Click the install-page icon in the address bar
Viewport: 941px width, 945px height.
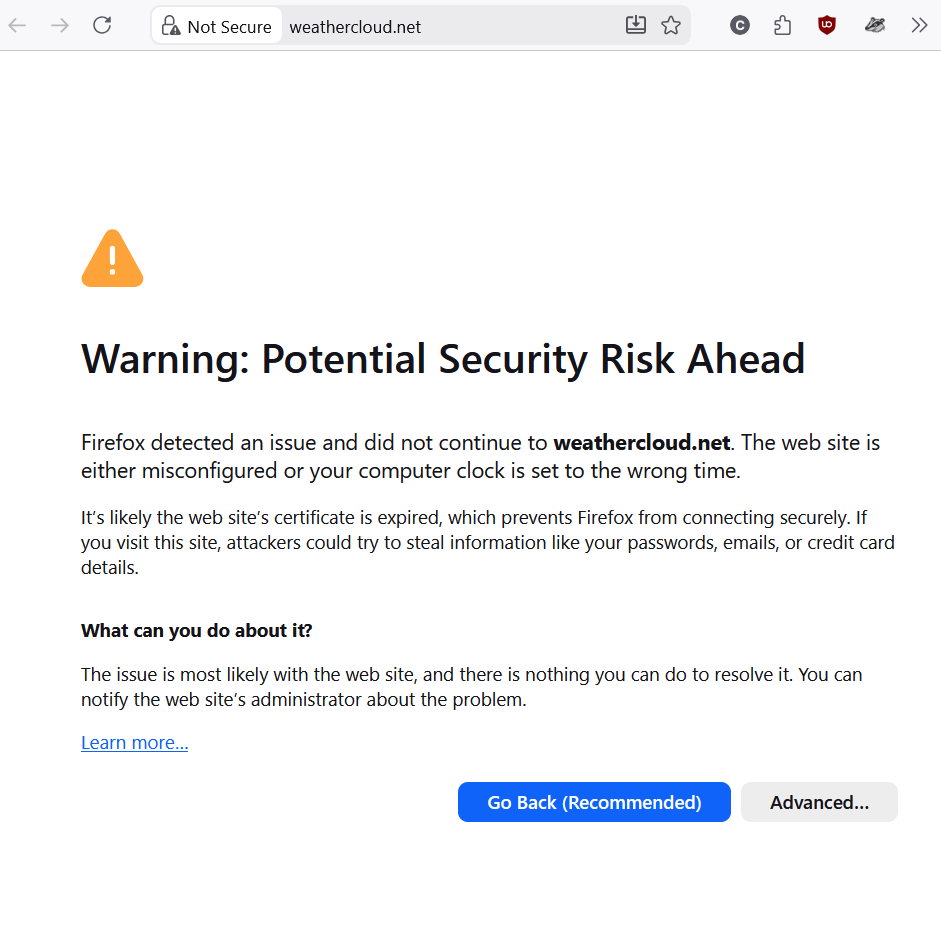tap(636, 26)
